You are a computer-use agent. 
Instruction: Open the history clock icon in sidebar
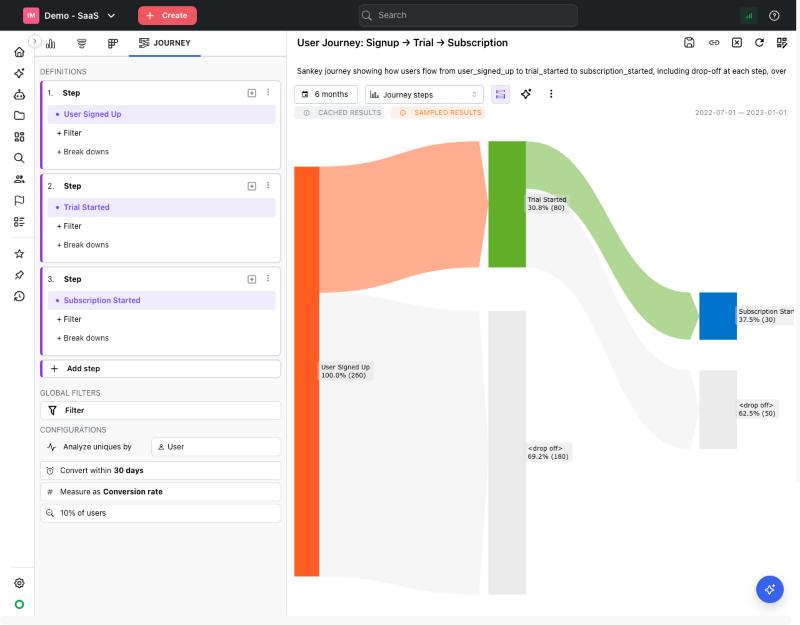pyautogui.click(x=19, y=296)
